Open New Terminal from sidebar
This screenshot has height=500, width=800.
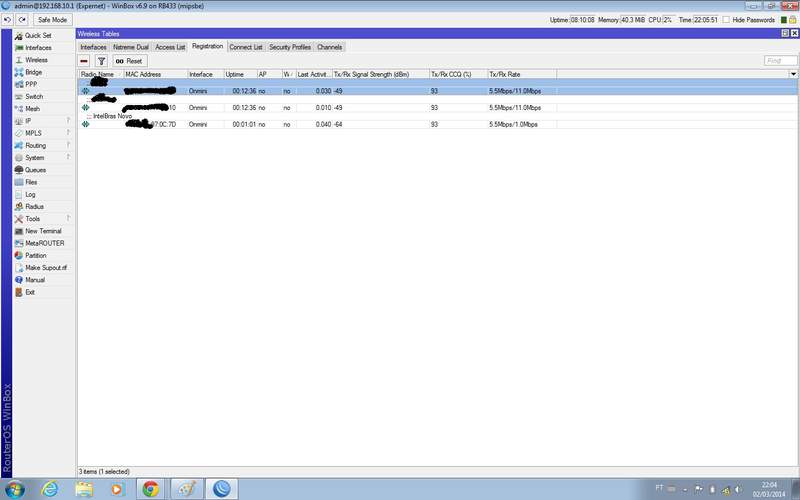(x=43, y=231)
